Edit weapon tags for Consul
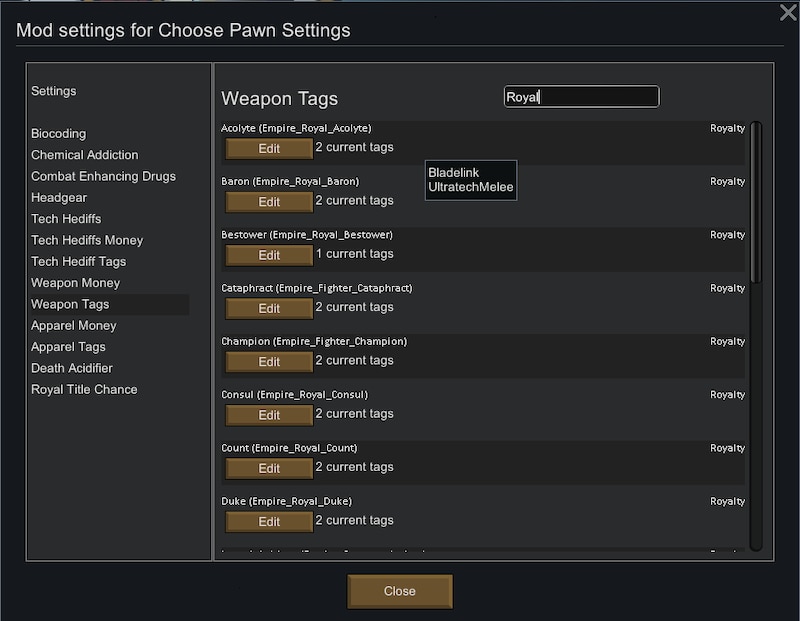The height and width of the screenshot is (621, 800). (x=269, y=415)
